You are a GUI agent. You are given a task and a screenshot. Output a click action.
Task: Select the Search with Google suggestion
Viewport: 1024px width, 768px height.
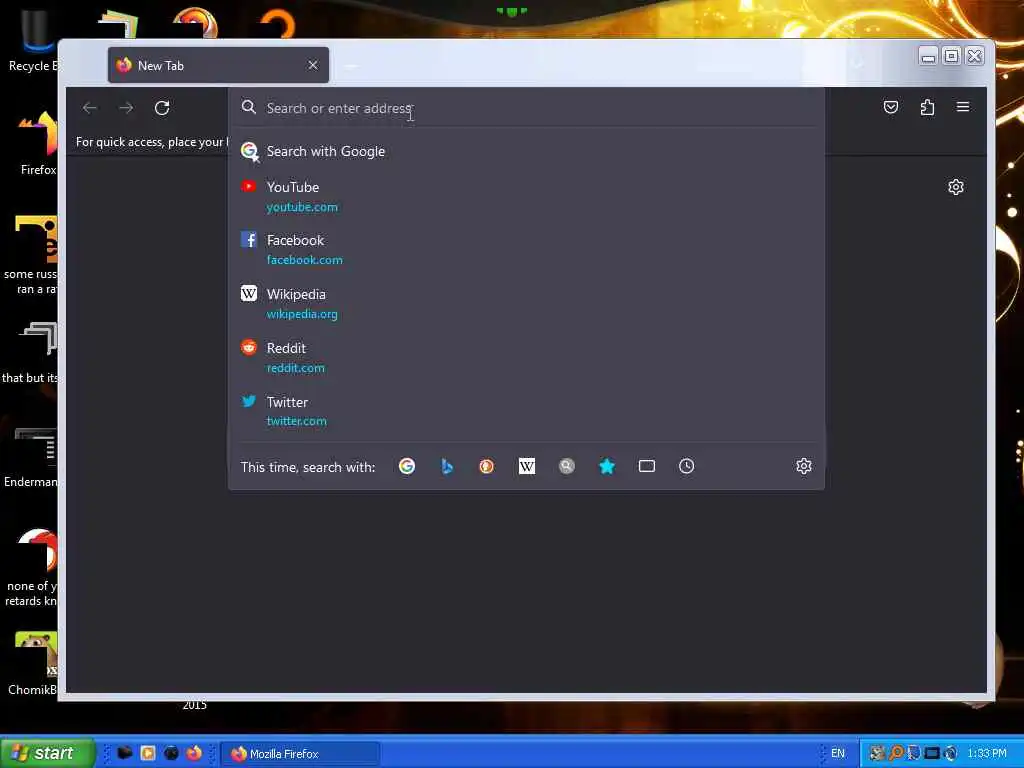pyautogui.click(x=526, y=152)
